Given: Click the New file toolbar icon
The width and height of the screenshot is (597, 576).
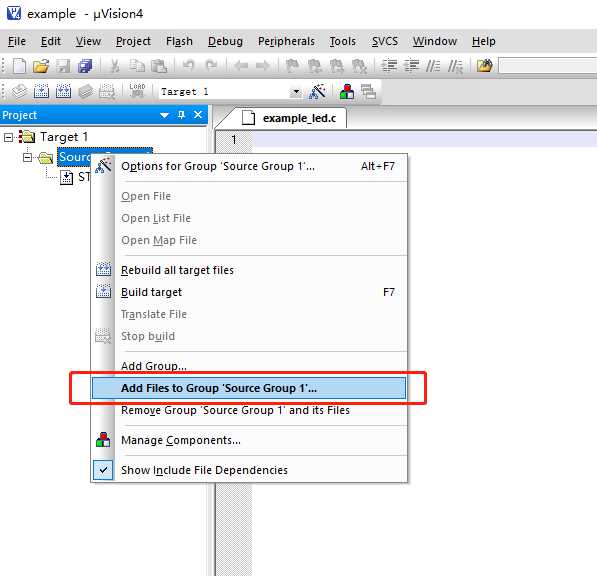Looking at the screenshot, I should 19,66.
